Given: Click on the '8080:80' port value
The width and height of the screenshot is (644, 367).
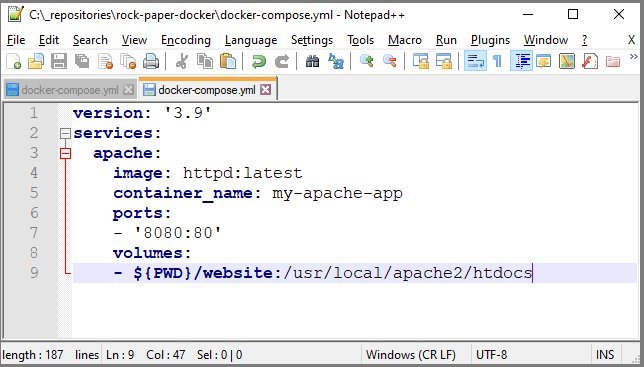Looking at the screenshot, I should click(x=178, y=233).
